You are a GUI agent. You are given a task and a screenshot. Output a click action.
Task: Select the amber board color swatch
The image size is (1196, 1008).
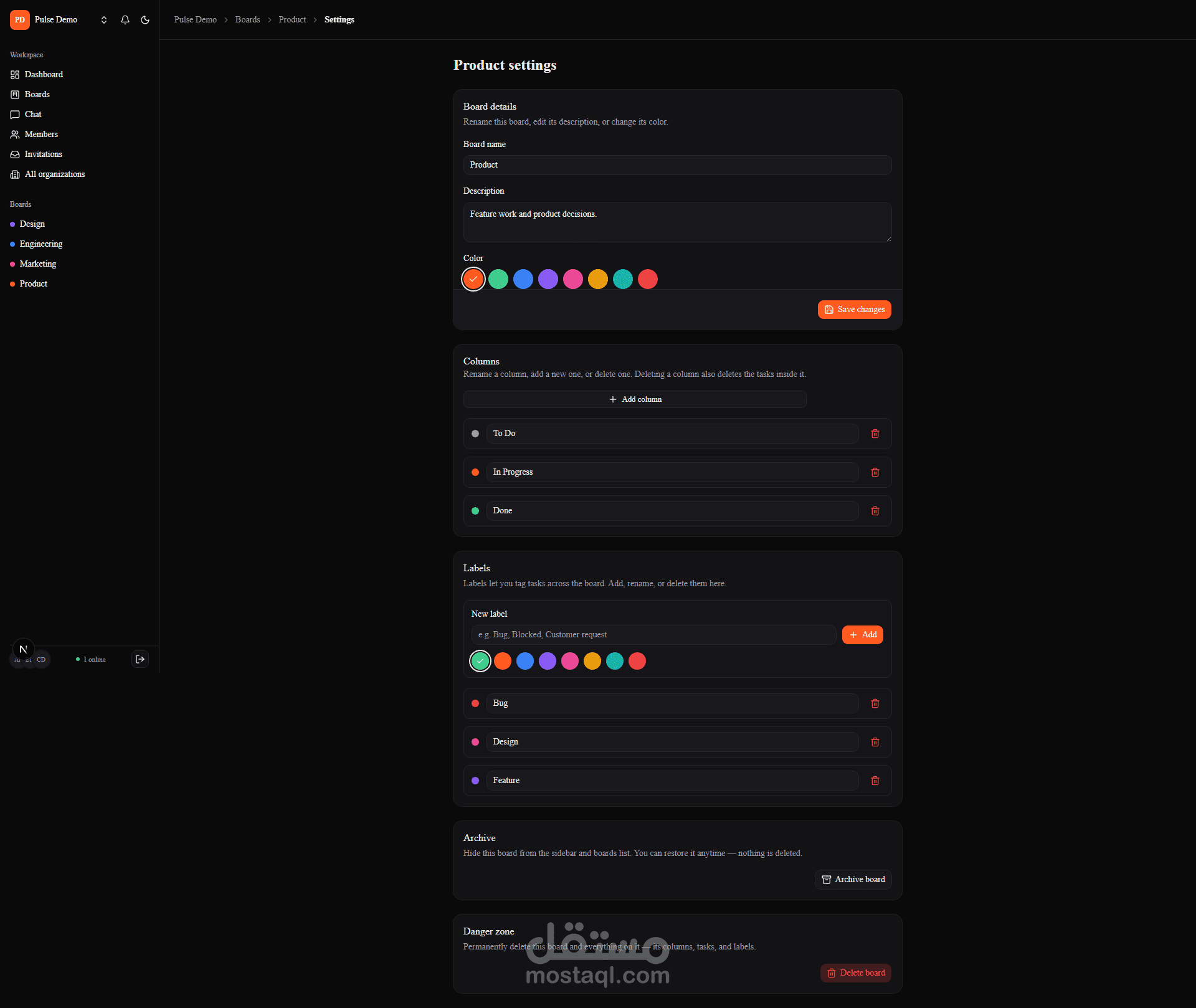pyautogui.click(x=598, y=279)
